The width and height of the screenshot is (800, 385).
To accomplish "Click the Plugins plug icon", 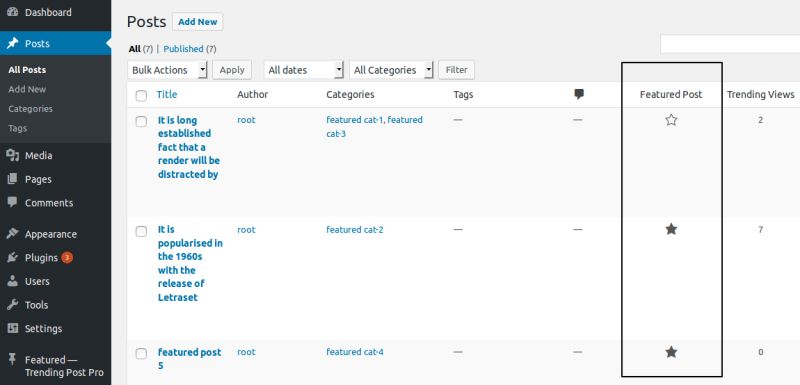I will pyautogui.click(x=12, y=258).
